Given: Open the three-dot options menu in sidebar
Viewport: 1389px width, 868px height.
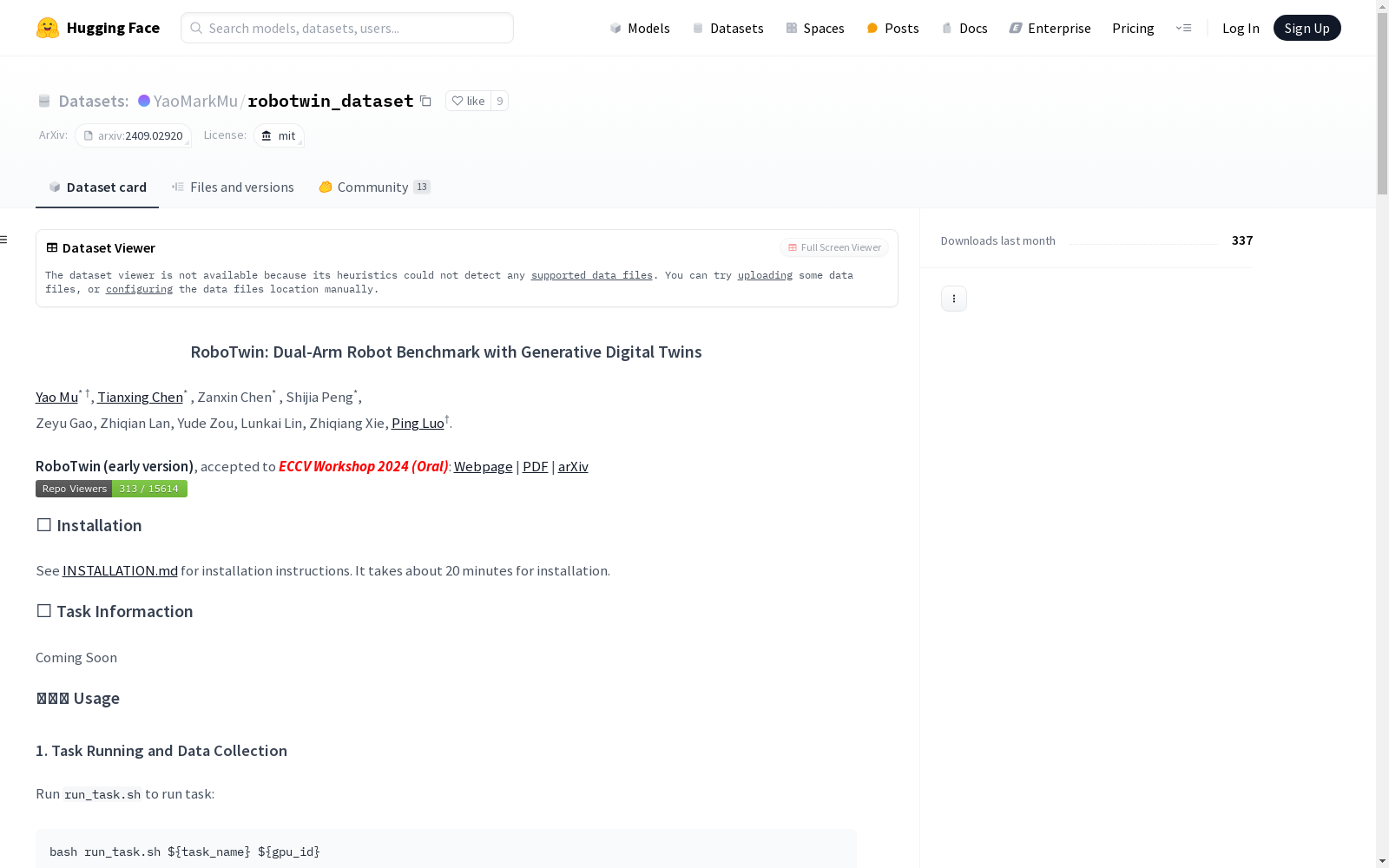Looking at the screenshot, I should 954,299.
